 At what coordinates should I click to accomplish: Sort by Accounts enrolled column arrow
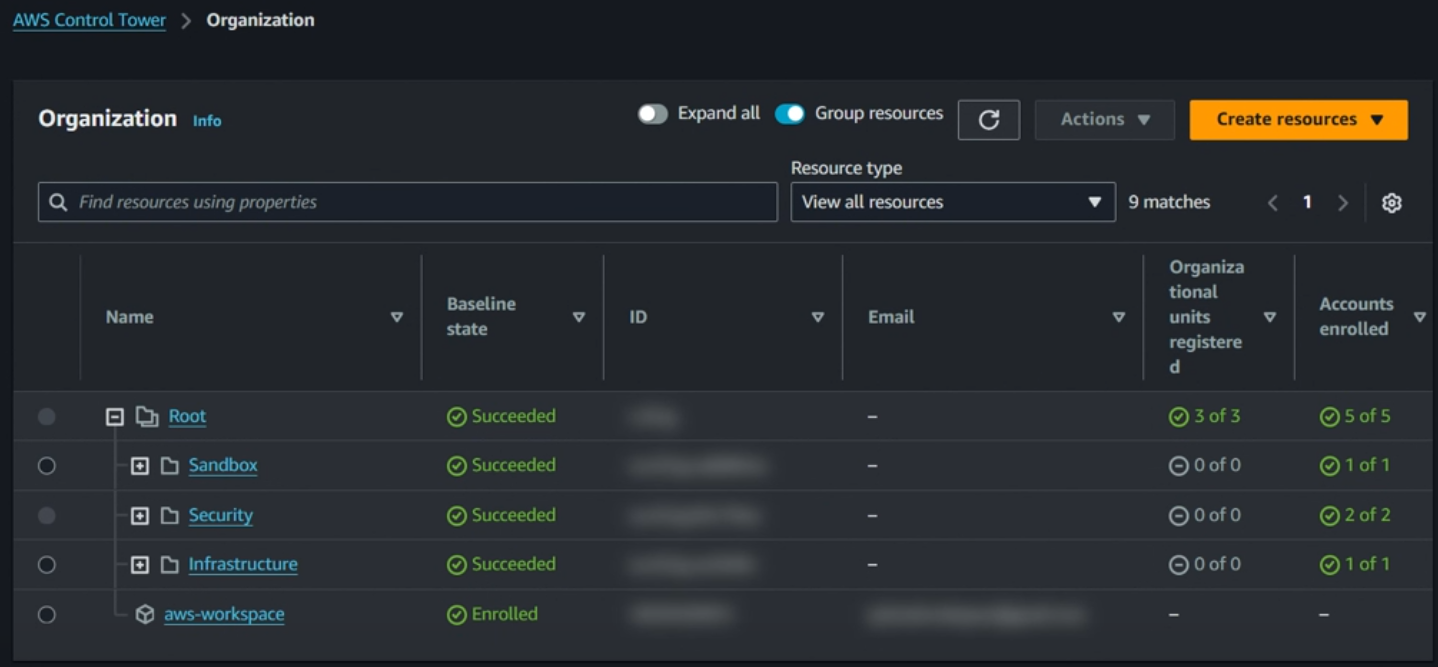[x=1420, y=317]
